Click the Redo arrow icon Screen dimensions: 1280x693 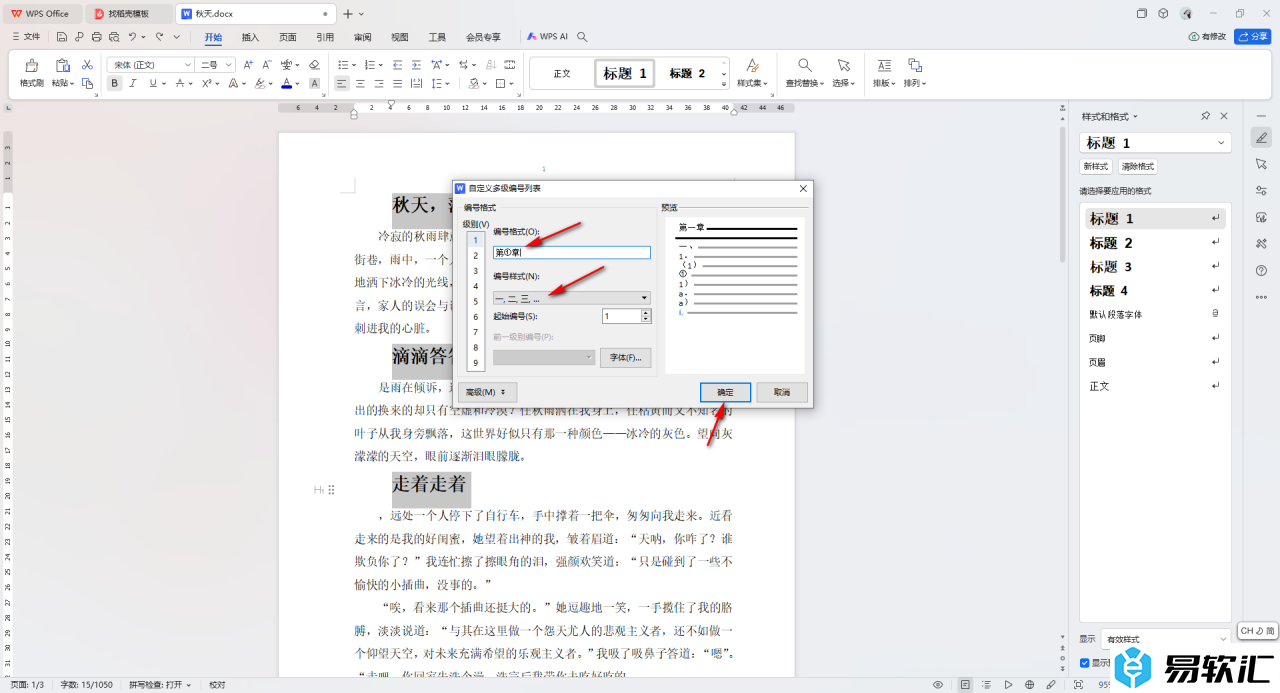pos(159,37)
